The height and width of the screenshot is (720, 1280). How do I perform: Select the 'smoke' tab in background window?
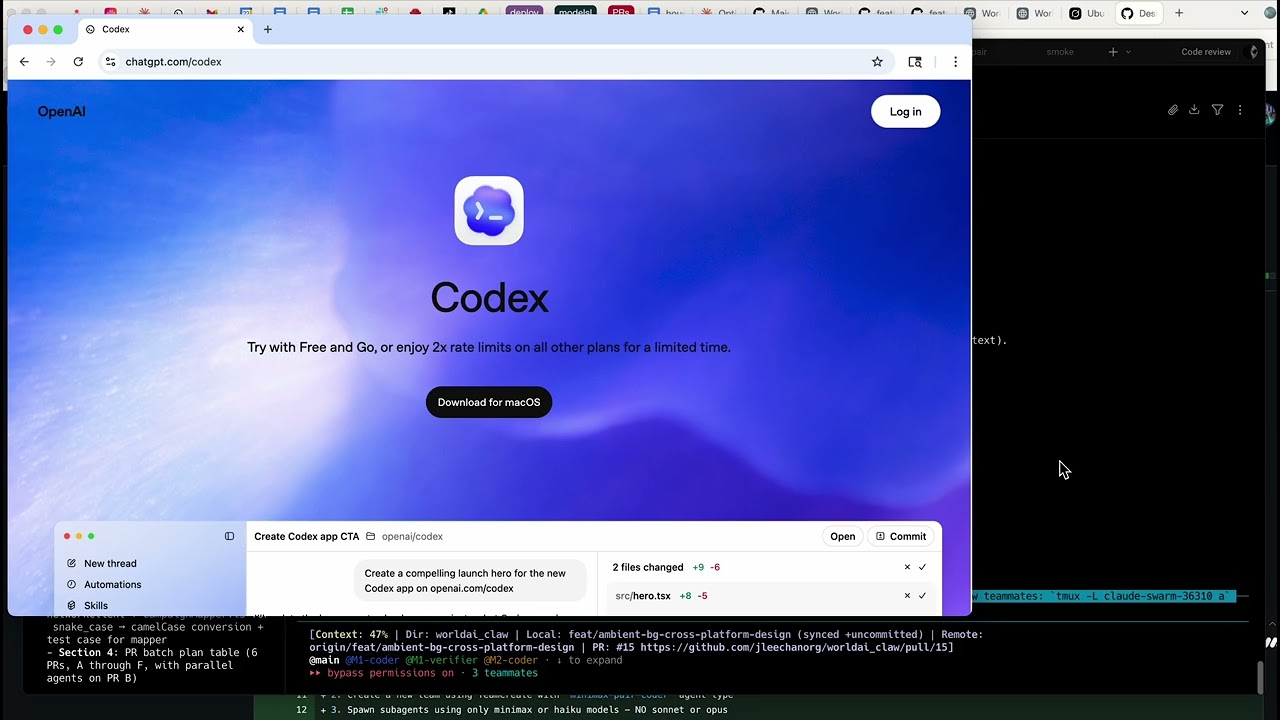coord(1060,52)
